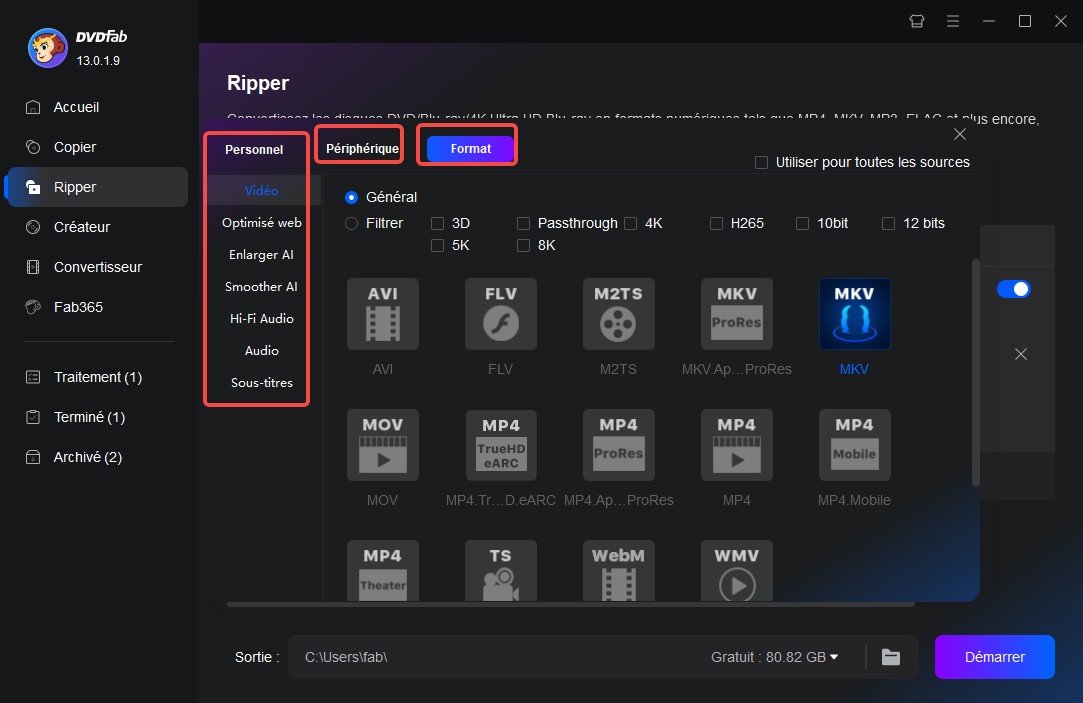Image resolution: width=1083 pixels, height=703 pixels.
Task: Toggle the blue switch on the right
Action: pos(1014,289)
